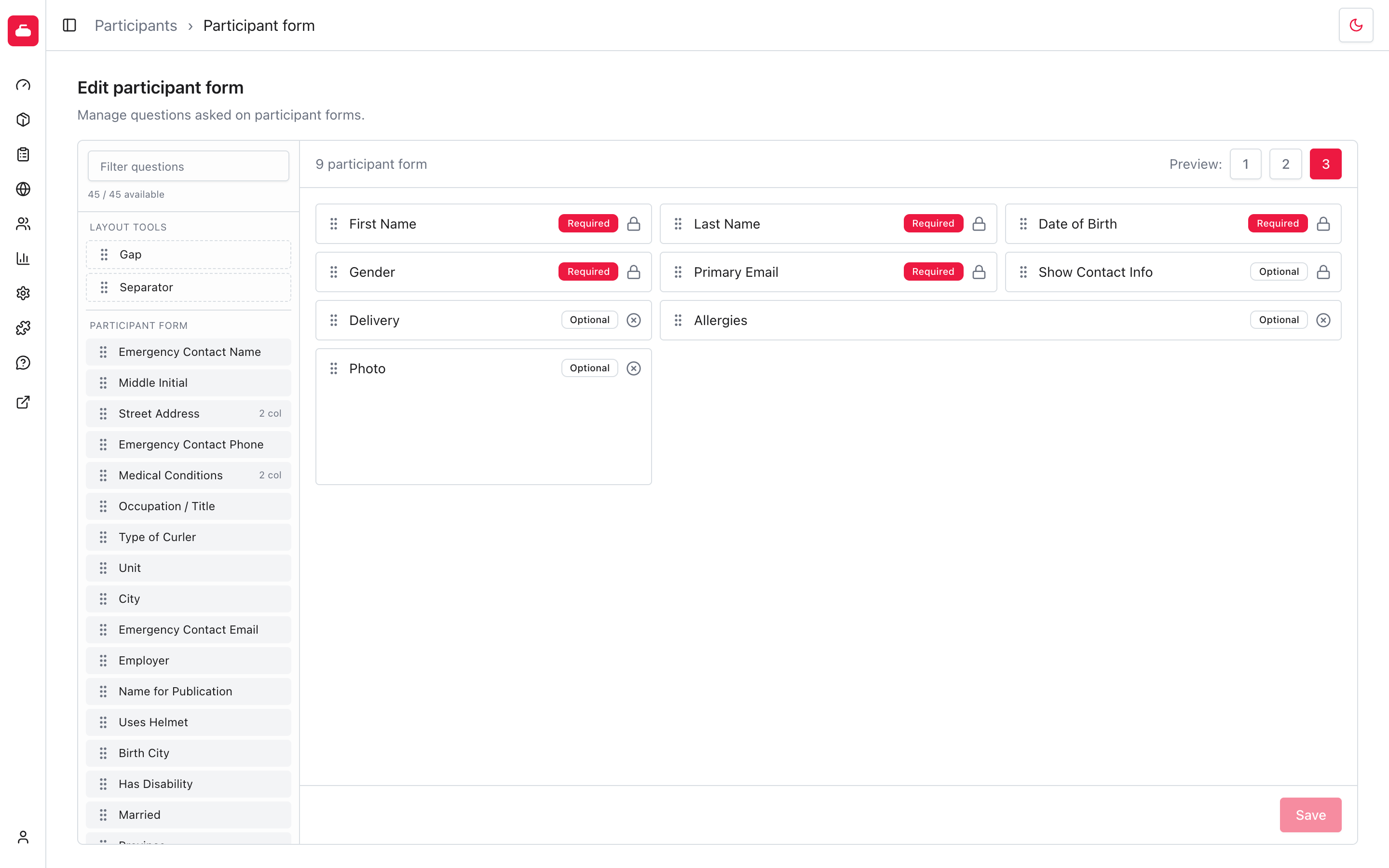
Task: Click the lock icon on Last Name
Action: click(x=979, y=223)
